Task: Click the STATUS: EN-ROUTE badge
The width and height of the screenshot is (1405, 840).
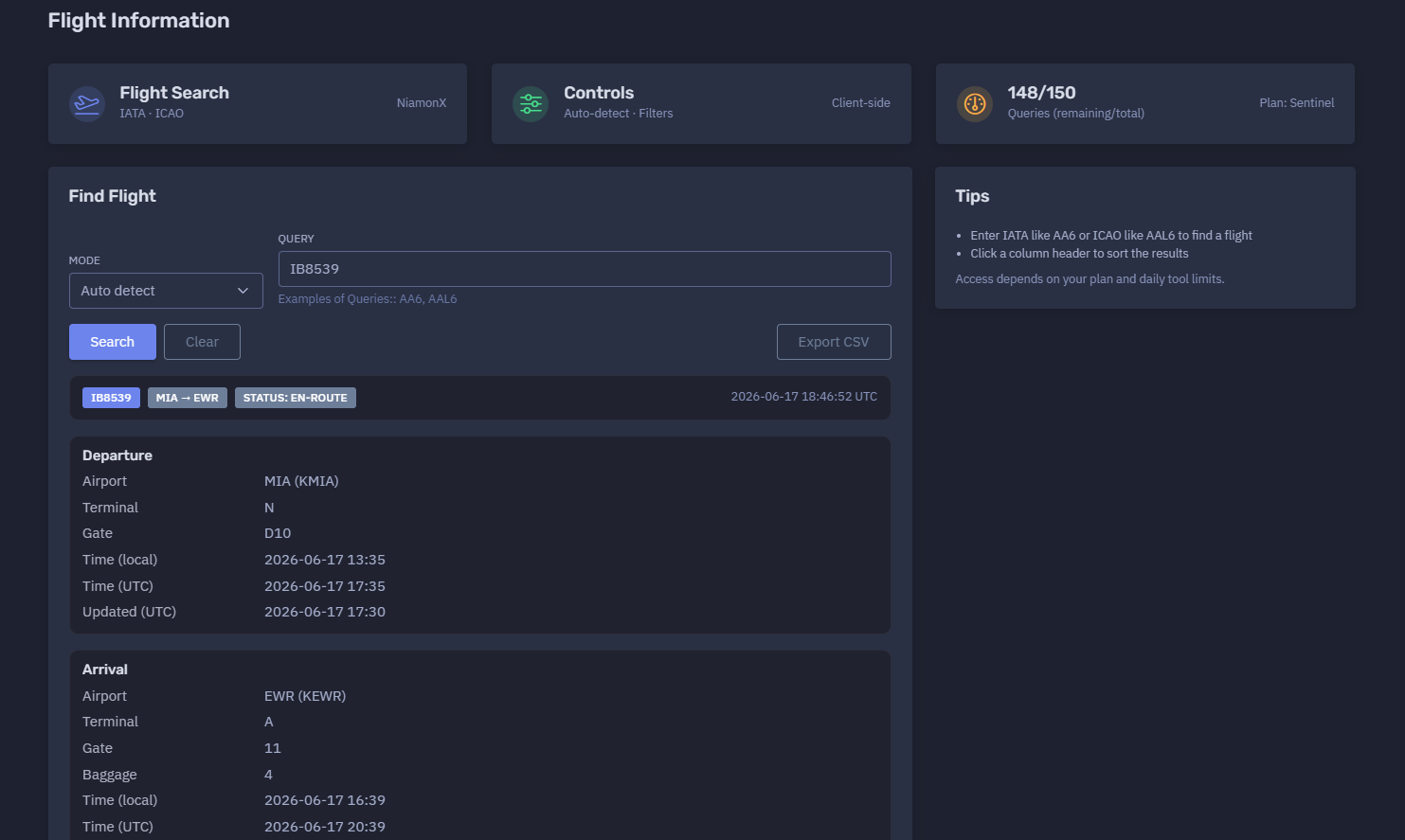Action: pos(296,398)
